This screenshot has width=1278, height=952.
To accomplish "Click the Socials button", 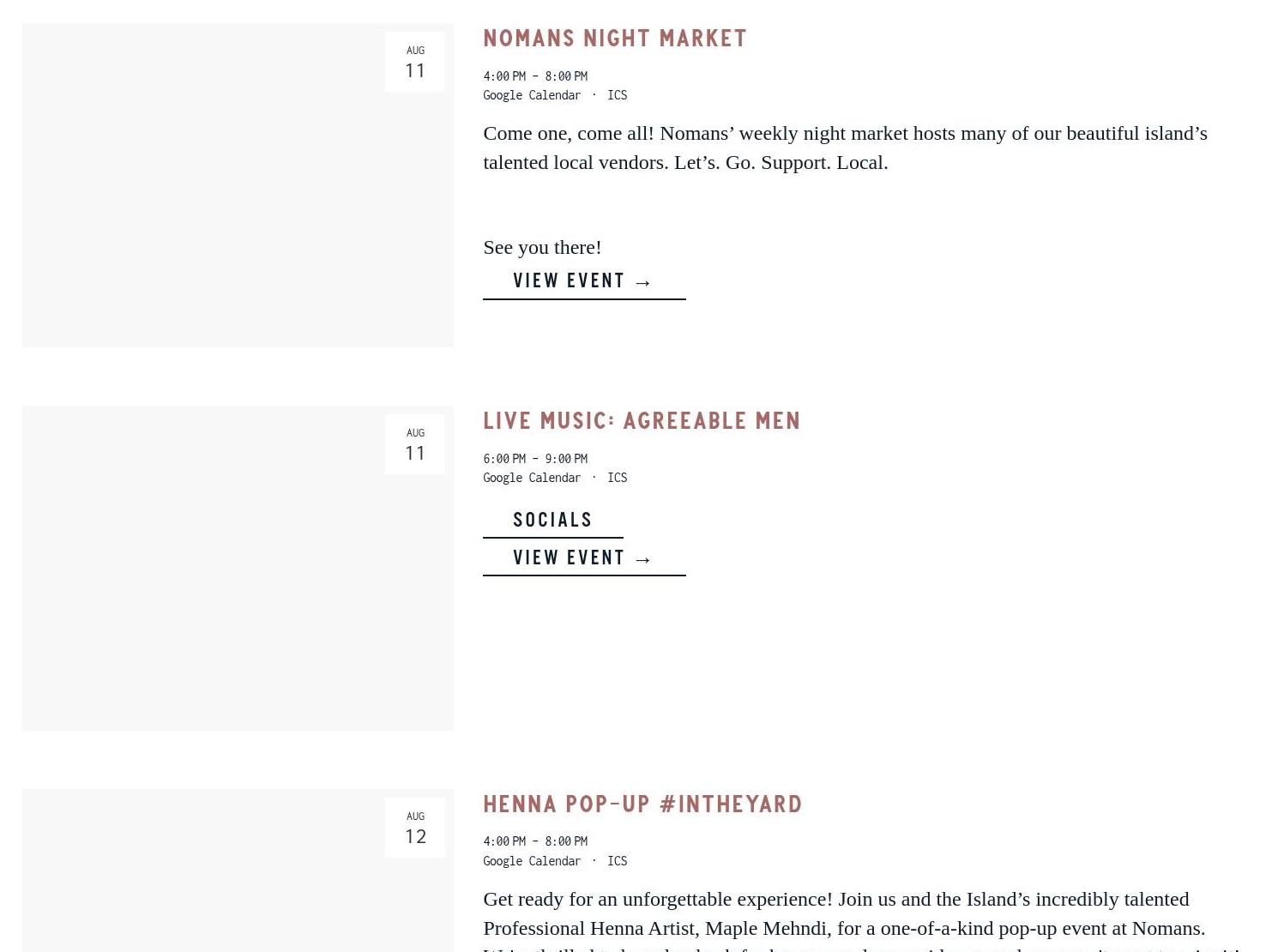I will coord(552,520).
